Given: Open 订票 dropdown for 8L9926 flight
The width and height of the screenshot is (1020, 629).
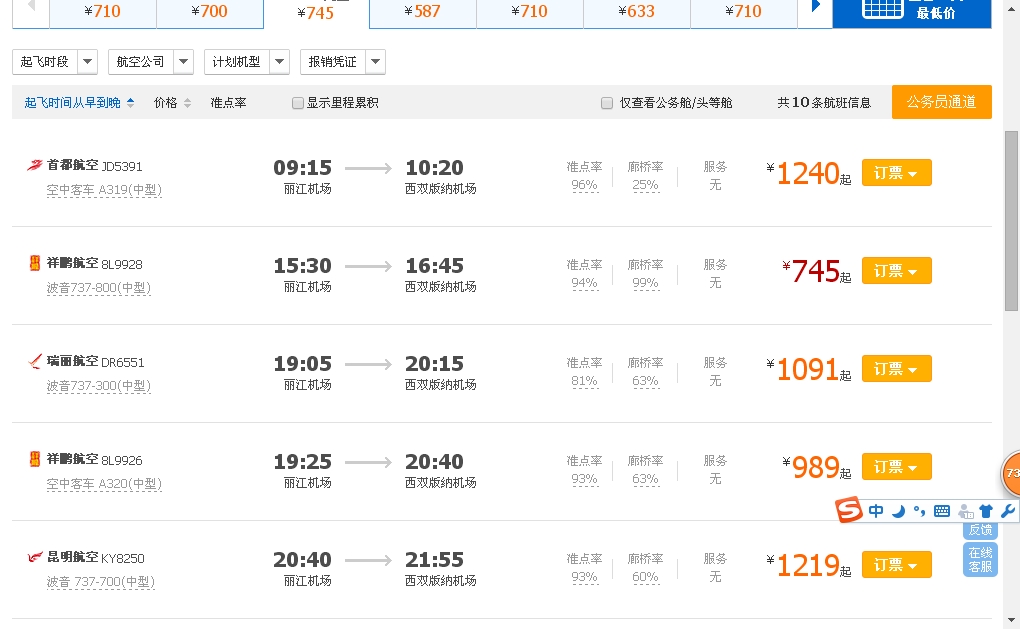Looking at the screenshot, I should [896, 467].
